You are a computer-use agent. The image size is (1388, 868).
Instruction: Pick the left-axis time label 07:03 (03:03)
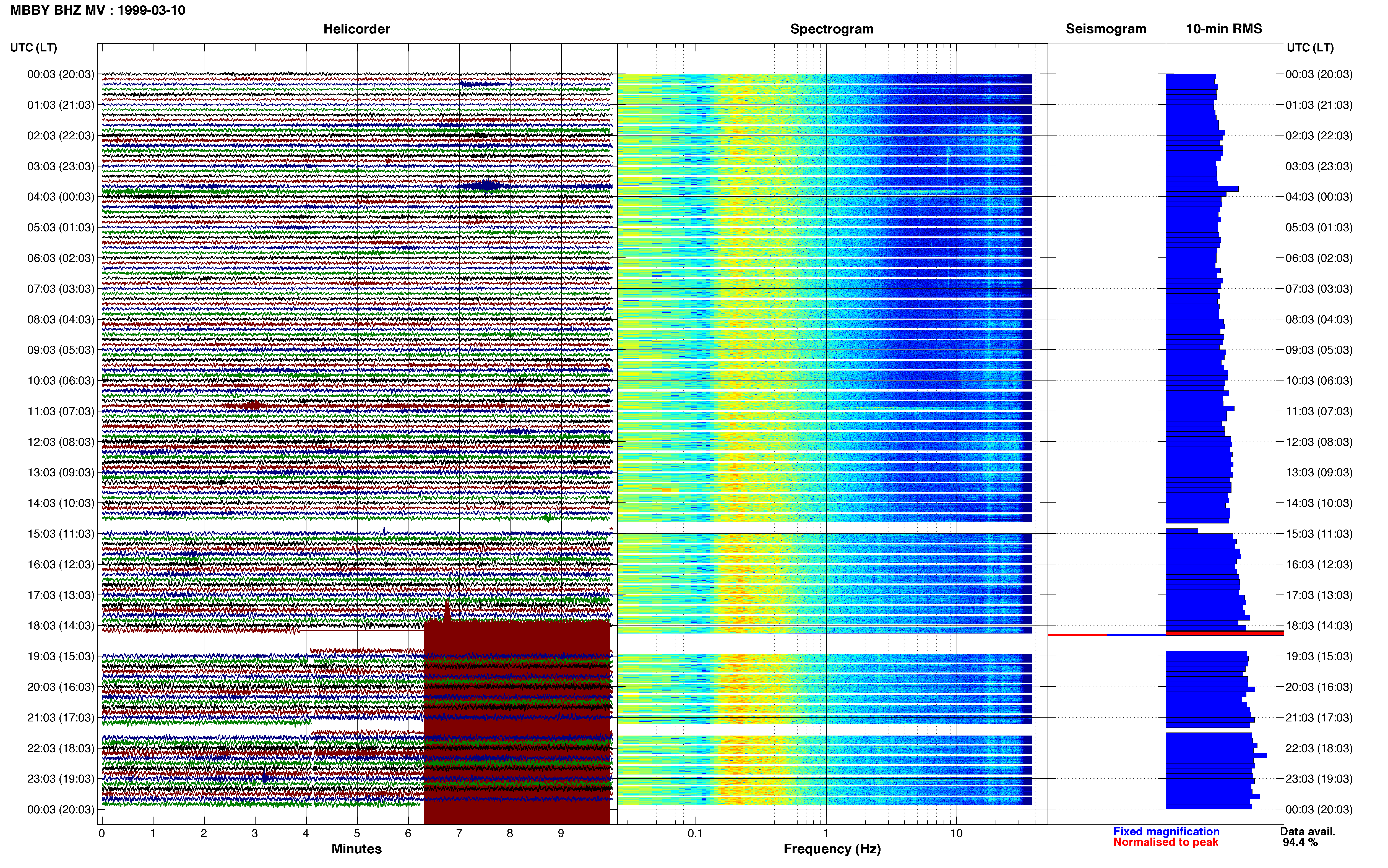pyautogui.click(x=61, y=289)
